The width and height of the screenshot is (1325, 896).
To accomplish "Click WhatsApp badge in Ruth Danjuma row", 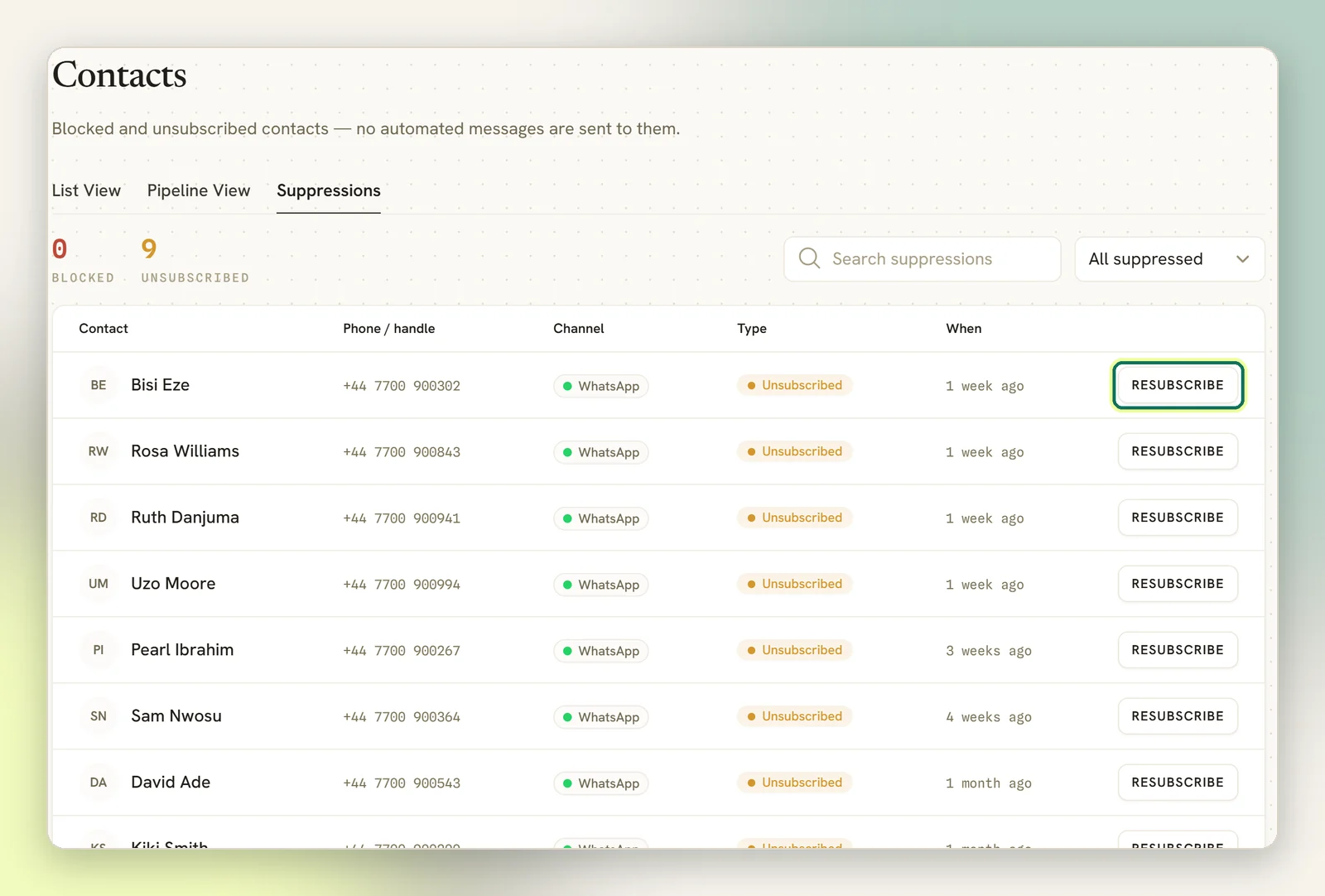I will coord(601,518).
